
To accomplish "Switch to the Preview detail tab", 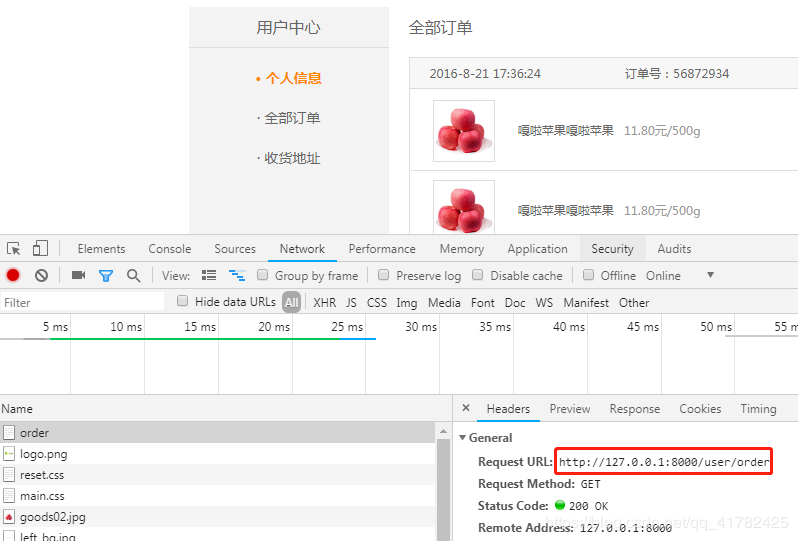I will pyautogui.click(x=569, y=409).
